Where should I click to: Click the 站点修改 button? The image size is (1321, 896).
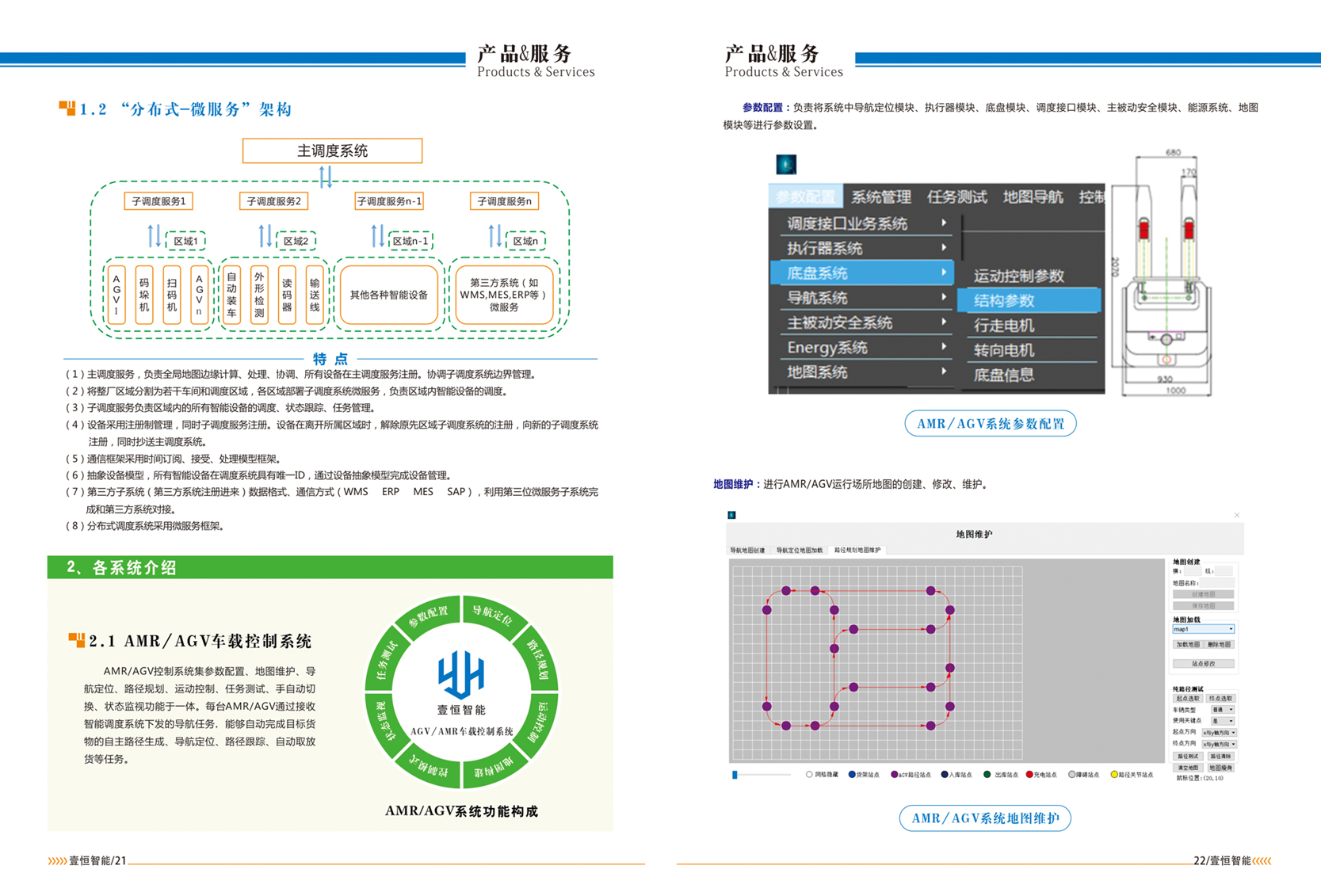1203,664
